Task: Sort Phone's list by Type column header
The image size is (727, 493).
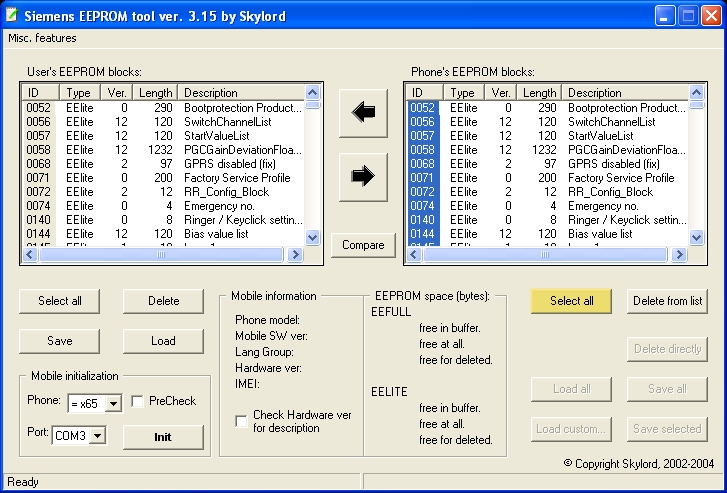Action: coord(464,93)
